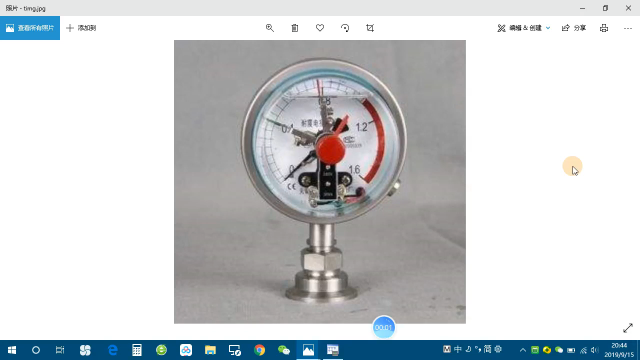Open Task View on the taskbar
The width and height of the screenshot is (640, 360).
point(60,350)
